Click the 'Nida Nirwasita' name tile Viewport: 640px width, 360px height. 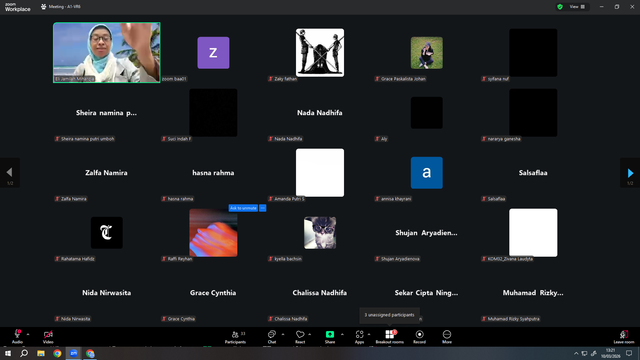(x=107, y=293)
